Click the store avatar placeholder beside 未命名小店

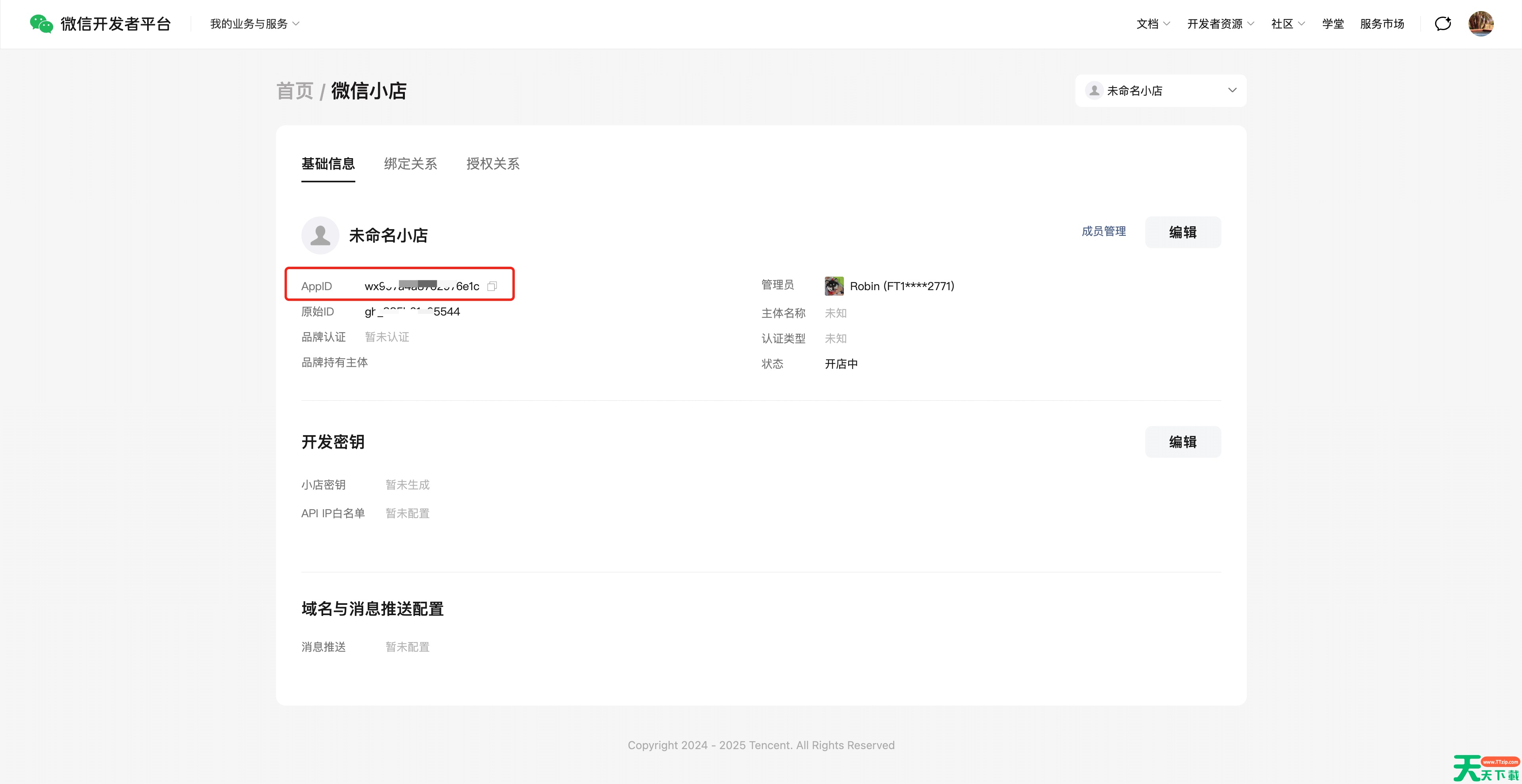(x=320, y=235)
